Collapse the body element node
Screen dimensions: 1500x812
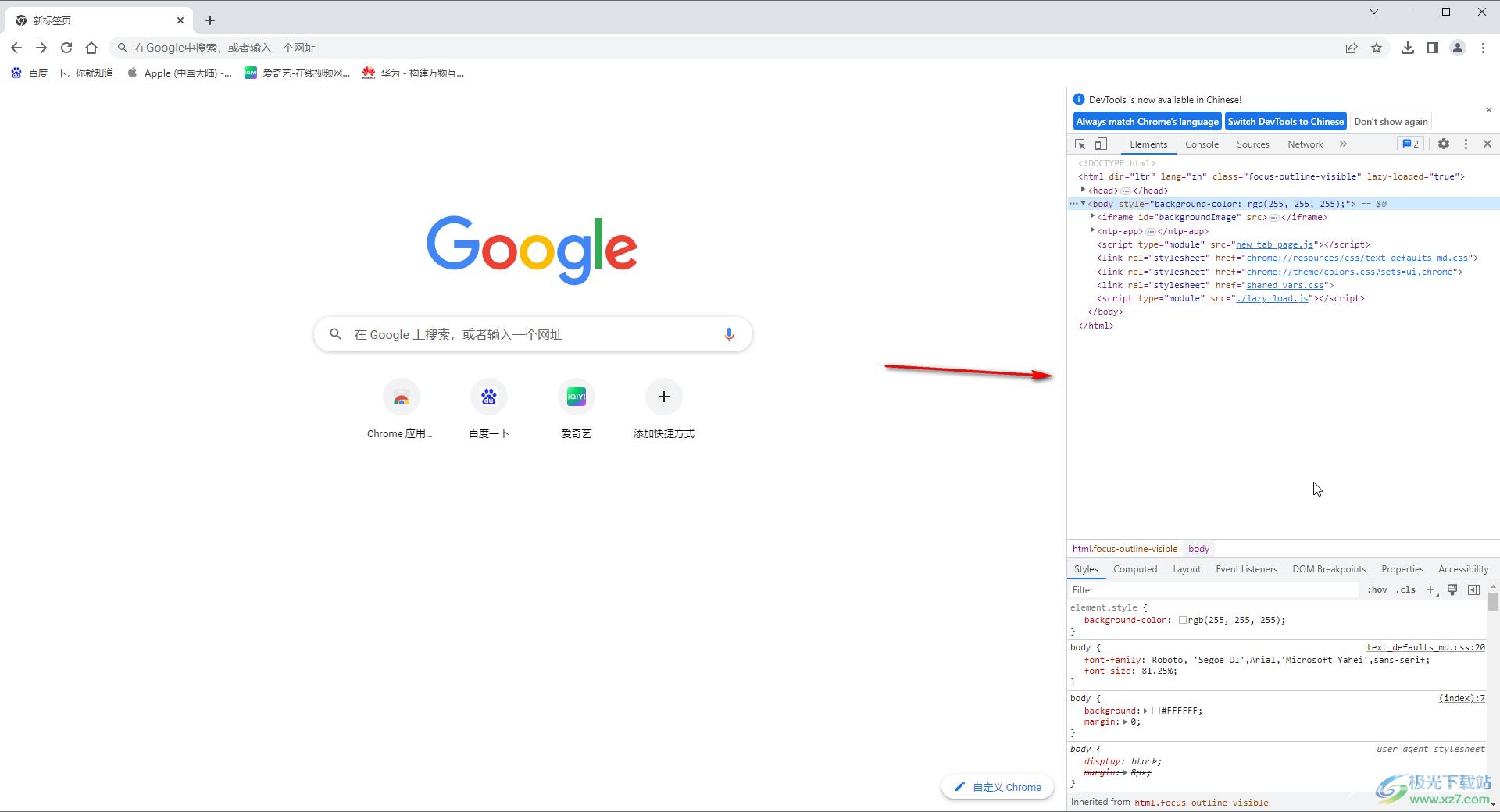click(1083, 203)
